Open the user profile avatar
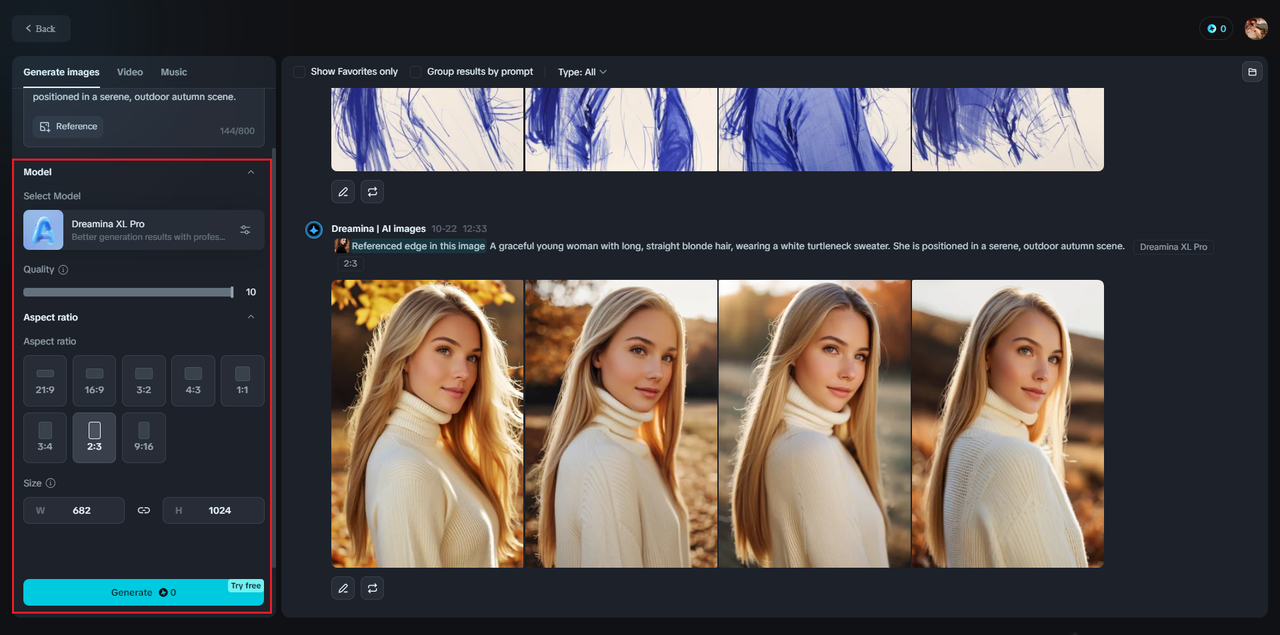The width and height of the screenshot is (1280, 635). click(x=1256, y=29)
